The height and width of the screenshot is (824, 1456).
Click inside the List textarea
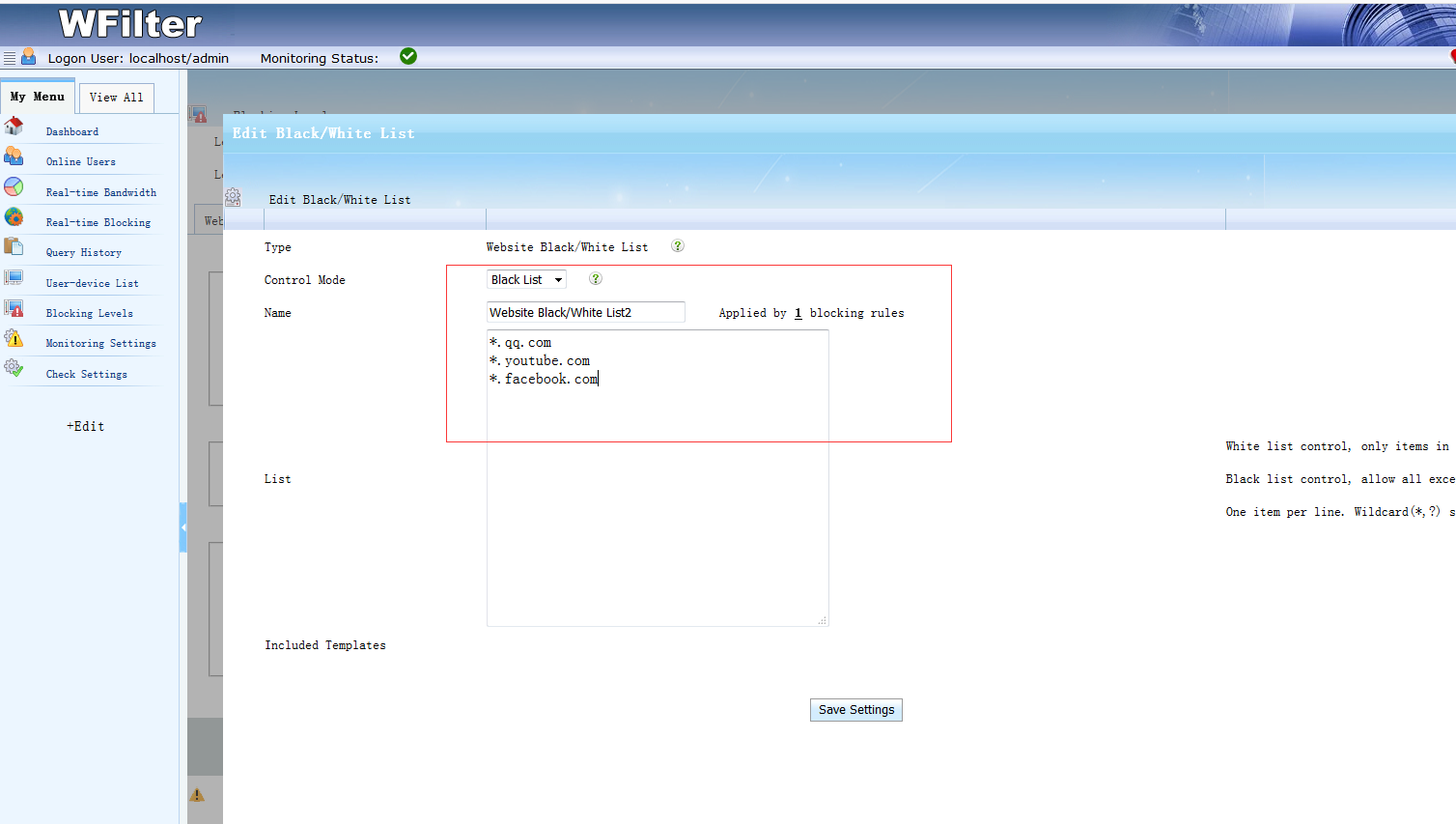point(658,478)
